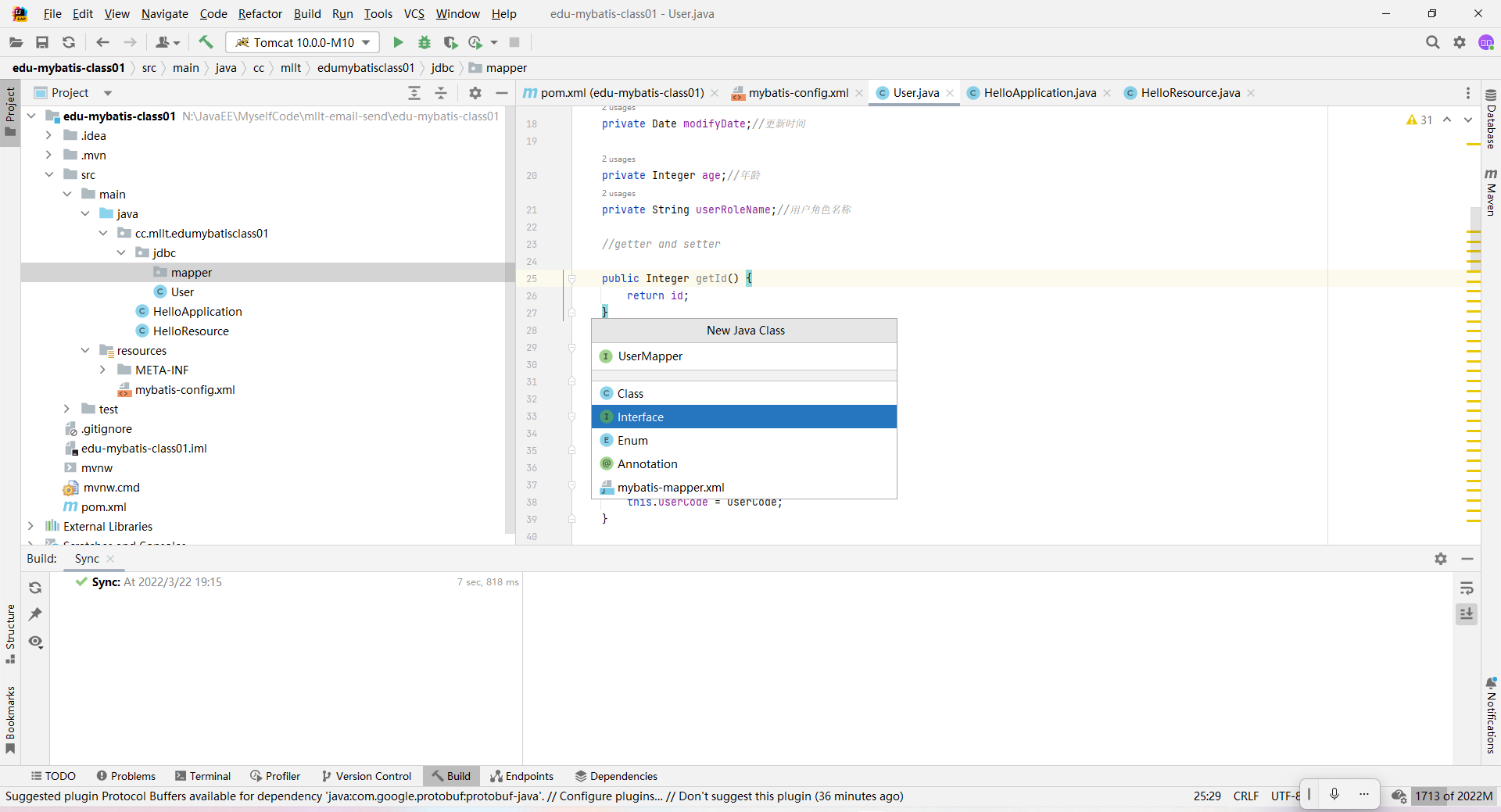The image size is (1501, 812).
Task: Open the Refactor menu
Action: (x=260, y=14)
